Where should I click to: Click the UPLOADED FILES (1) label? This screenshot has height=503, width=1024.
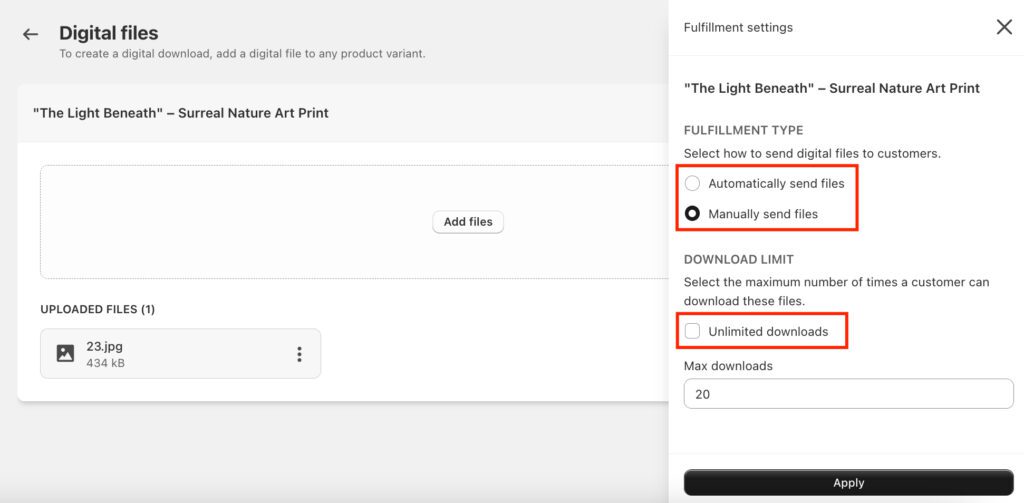pyautogui.click(x=97, y=310)
